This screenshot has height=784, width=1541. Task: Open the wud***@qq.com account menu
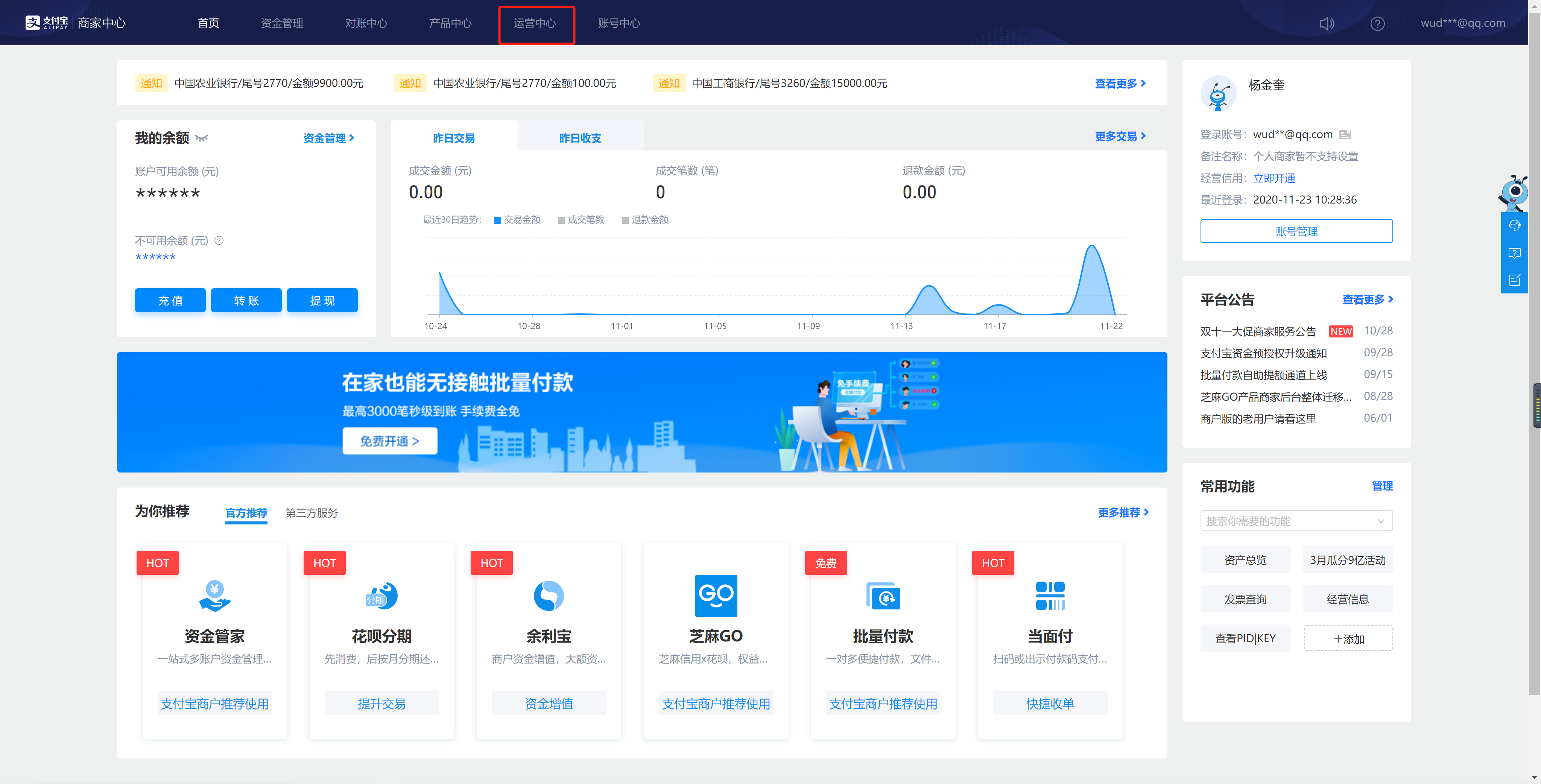tap(1463, 23)
